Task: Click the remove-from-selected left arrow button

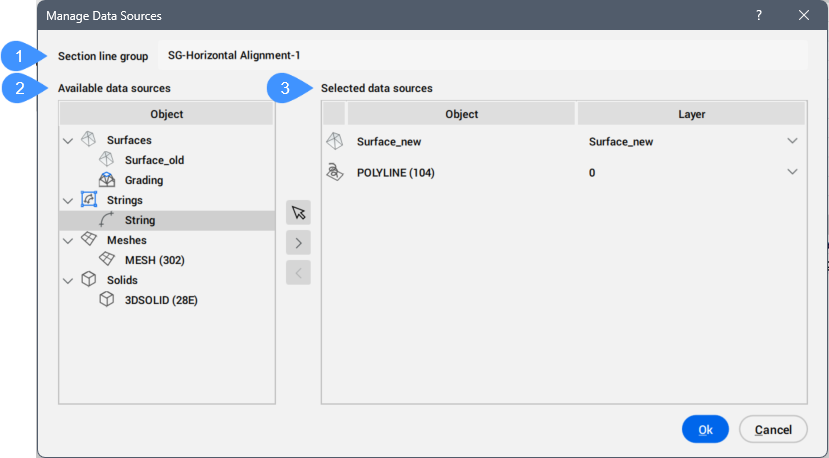Action: (x=298, y=272)
